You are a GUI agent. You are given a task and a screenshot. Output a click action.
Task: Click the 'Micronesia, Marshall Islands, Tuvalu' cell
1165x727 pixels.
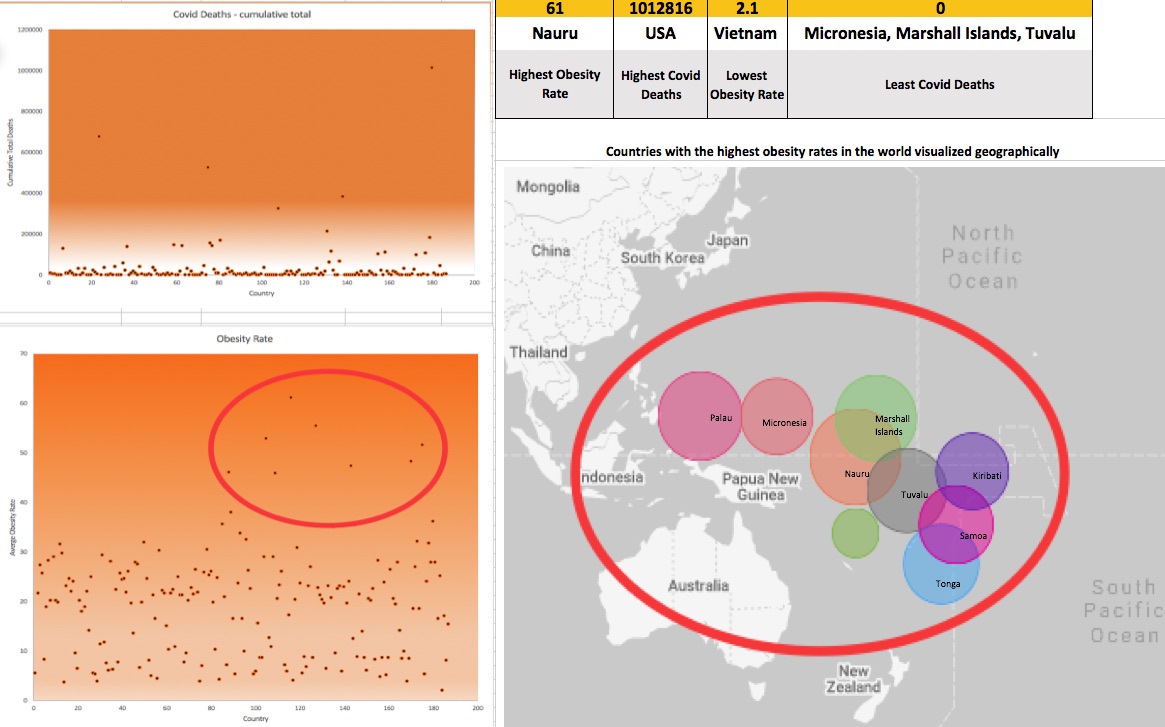point(939,33)
